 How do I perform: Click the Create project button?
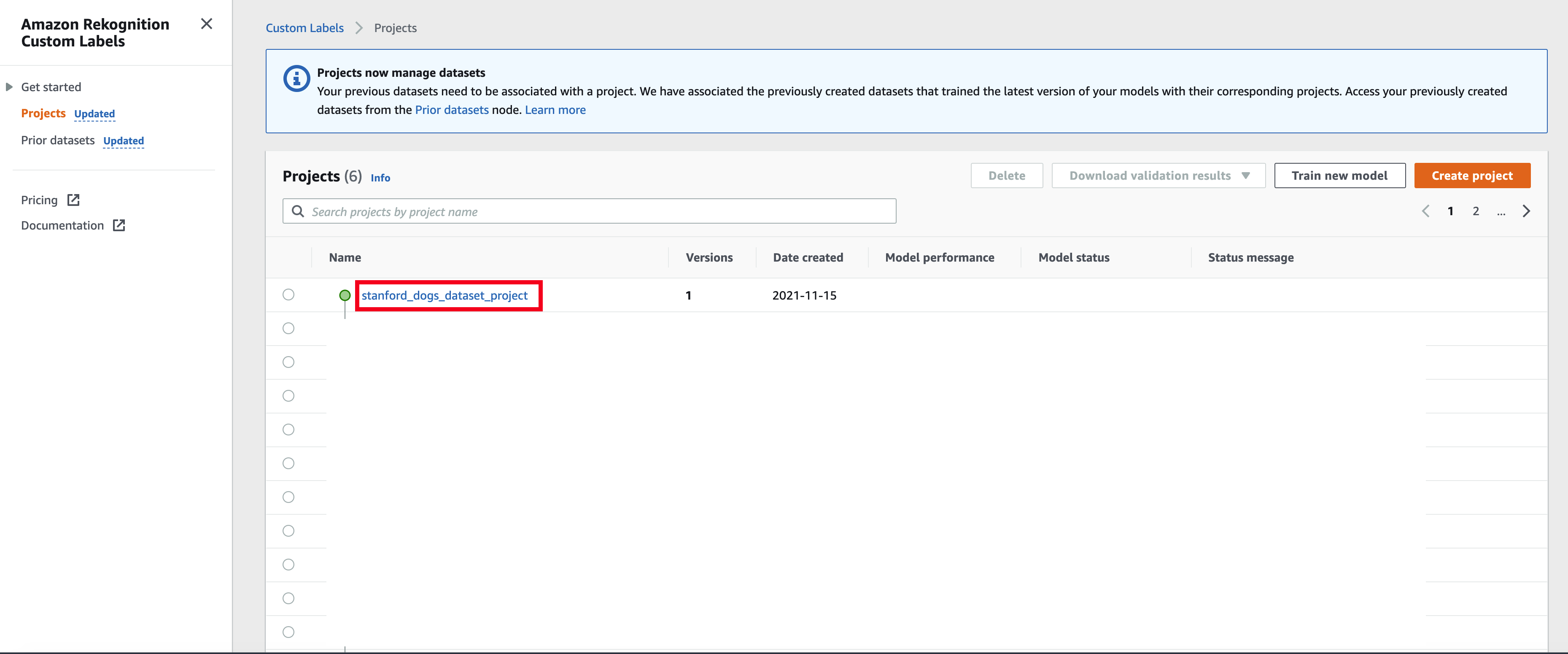1472,176
